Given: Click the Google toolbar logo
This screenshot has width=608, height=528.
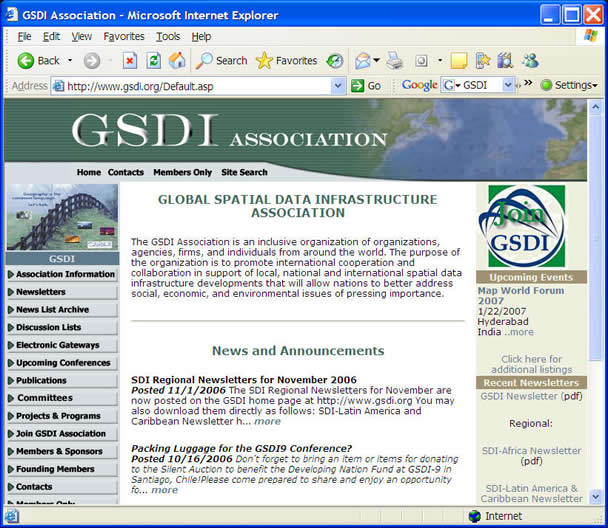Looking at the screenshot, I should pos(420,85).
